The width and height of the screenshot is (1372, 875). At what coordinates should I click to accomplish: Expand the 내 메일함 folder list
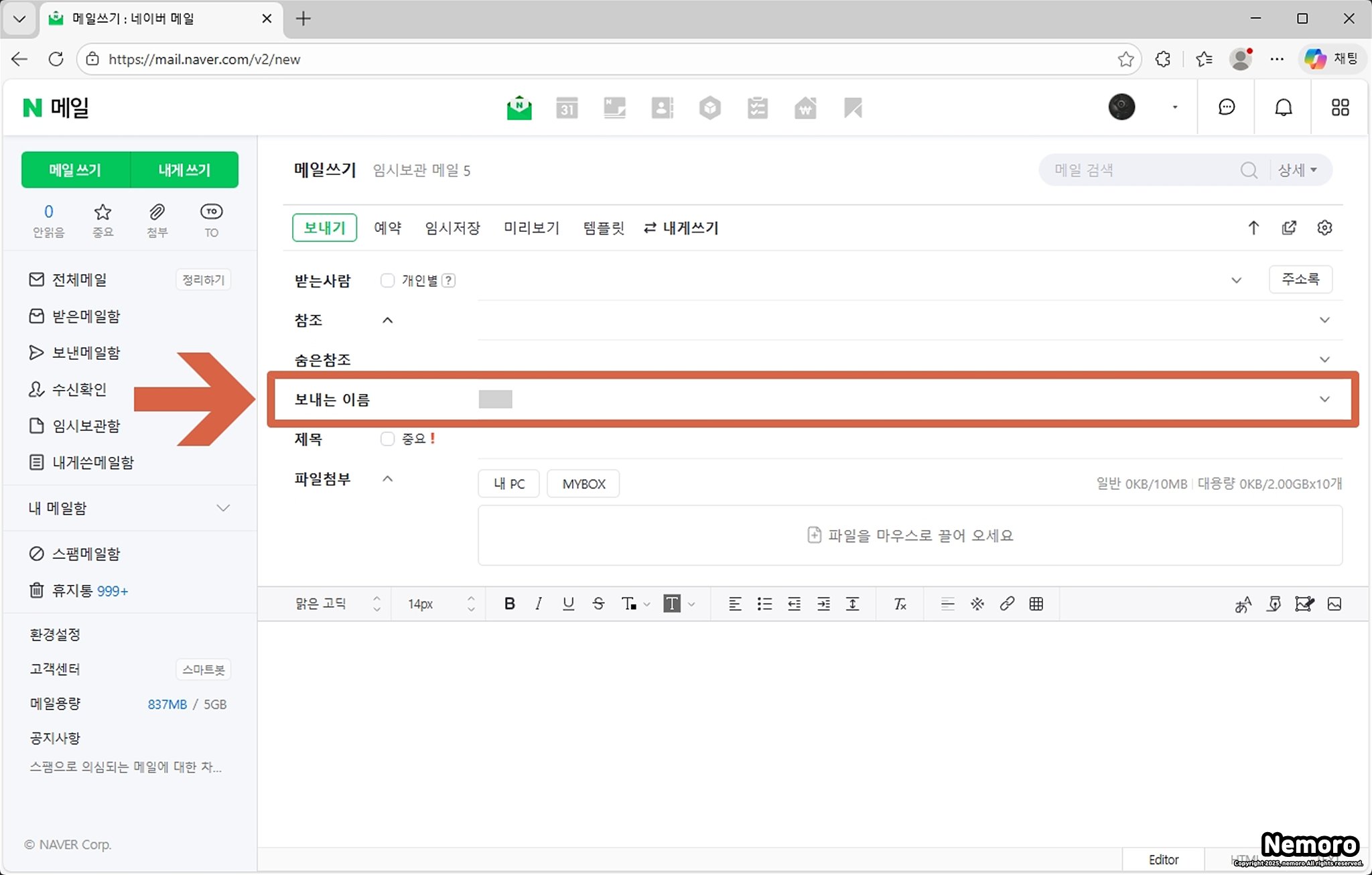[223, 508]
